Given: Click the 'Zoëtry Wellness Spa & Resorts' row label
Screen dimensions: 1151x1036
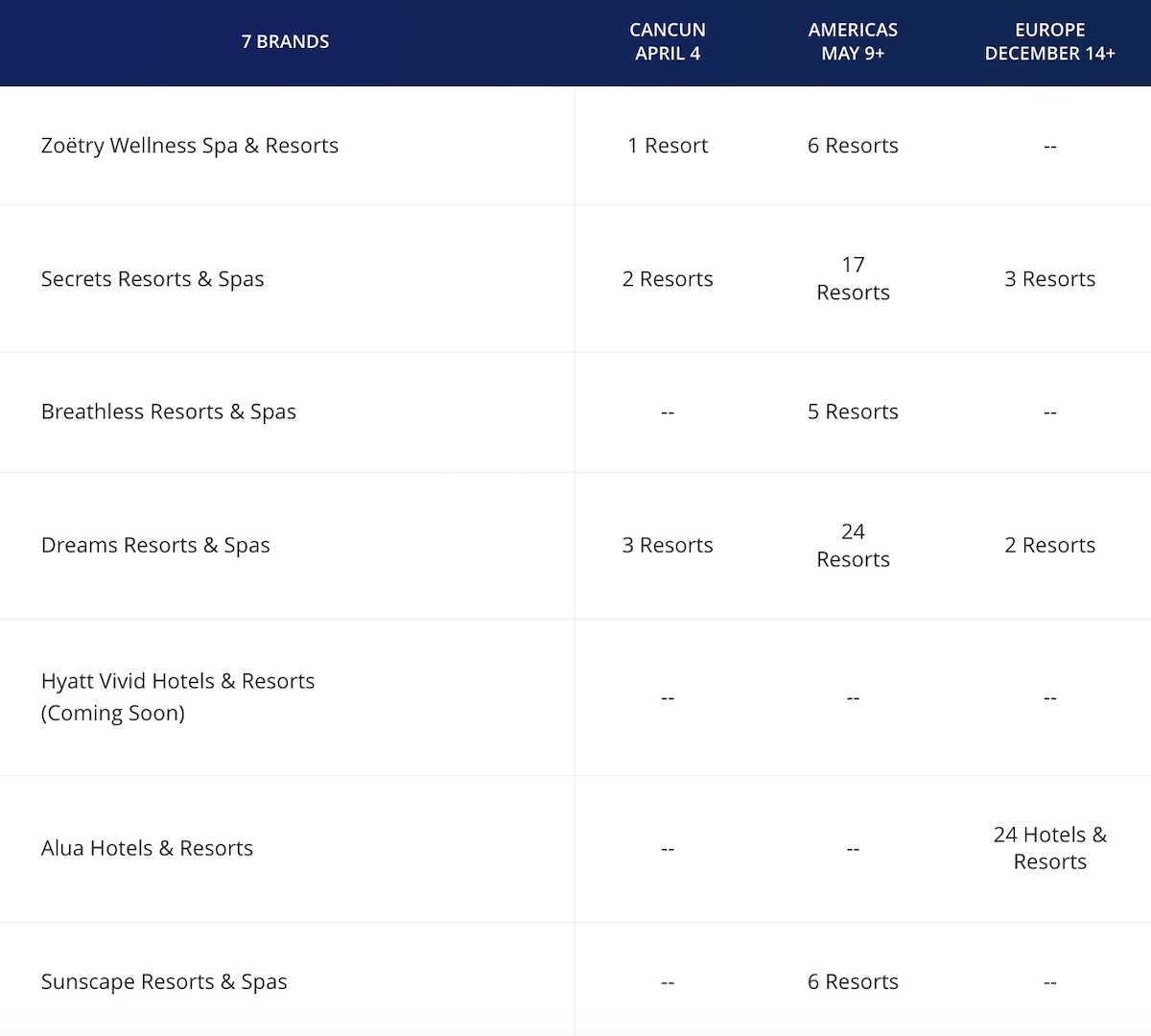Looking at the screenshot, I should 190,146.
